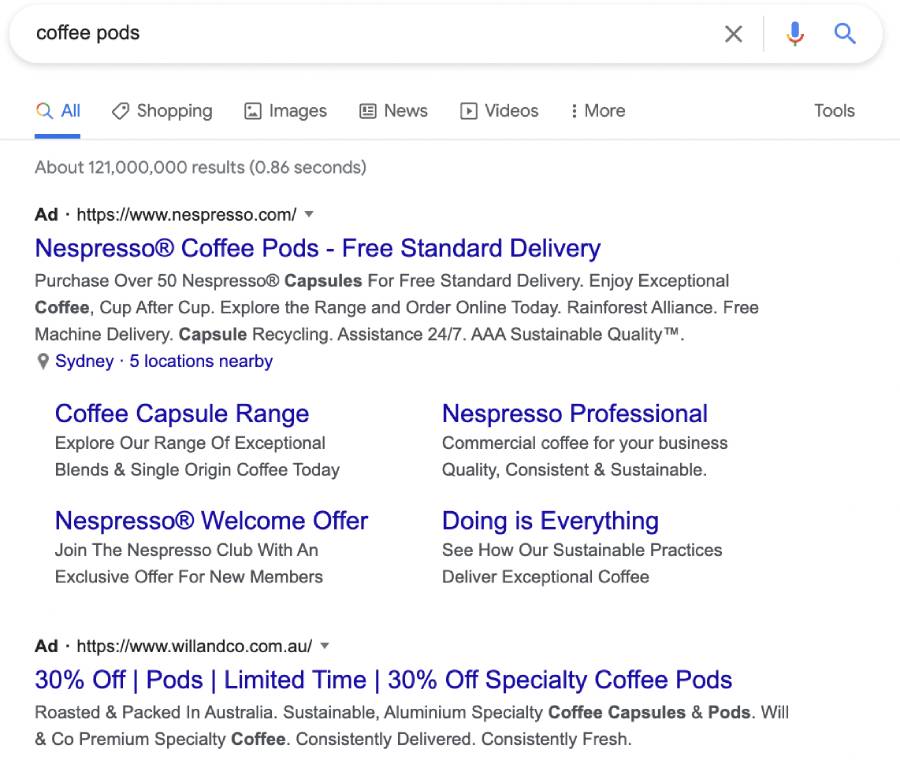The width and height of the screenshot is (900, 775).
Task: Open the Coffee Capsule Range sitelink
Action: (x=182, y=414)
